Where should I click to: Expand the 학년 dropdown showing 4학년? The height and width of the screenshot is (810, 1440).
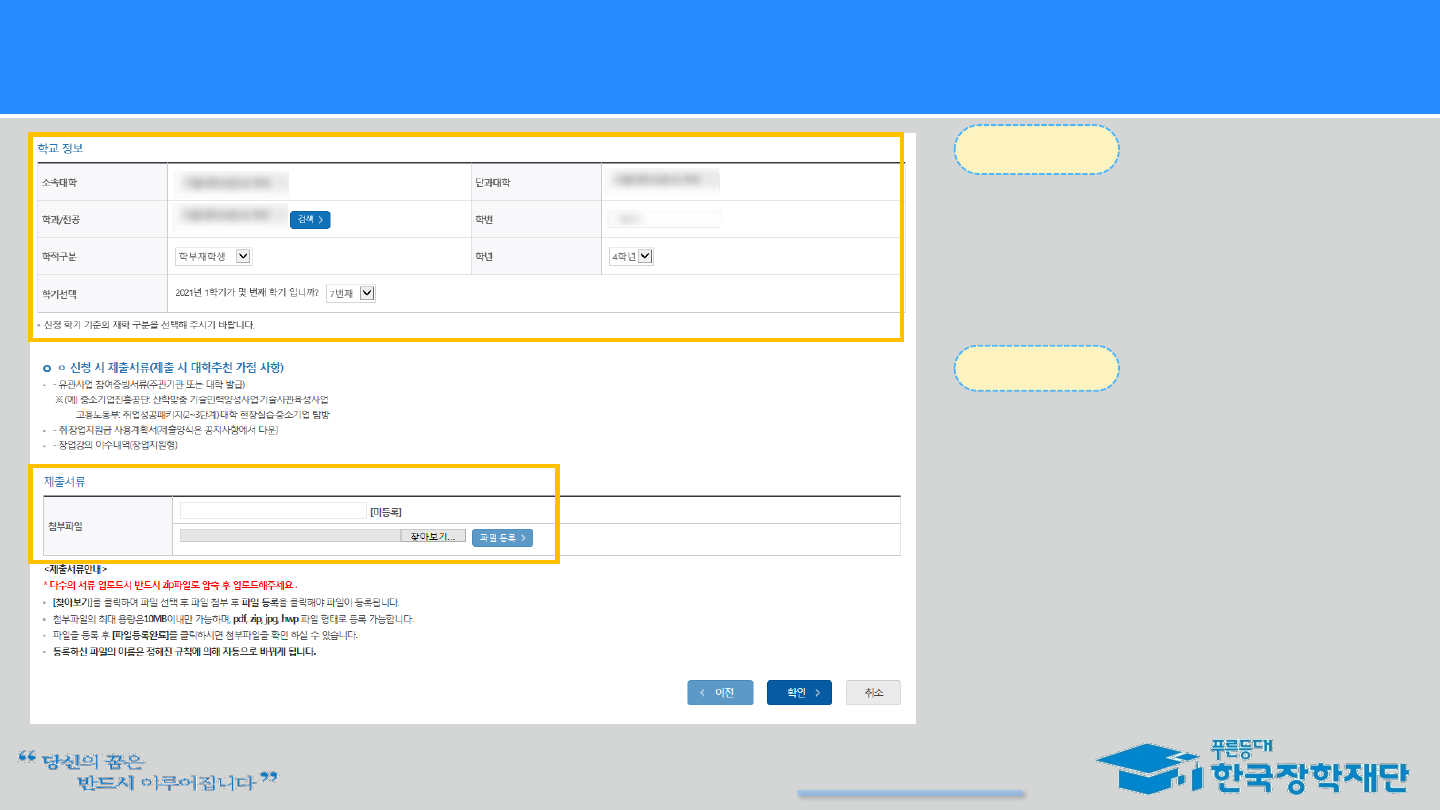point(631,257)
